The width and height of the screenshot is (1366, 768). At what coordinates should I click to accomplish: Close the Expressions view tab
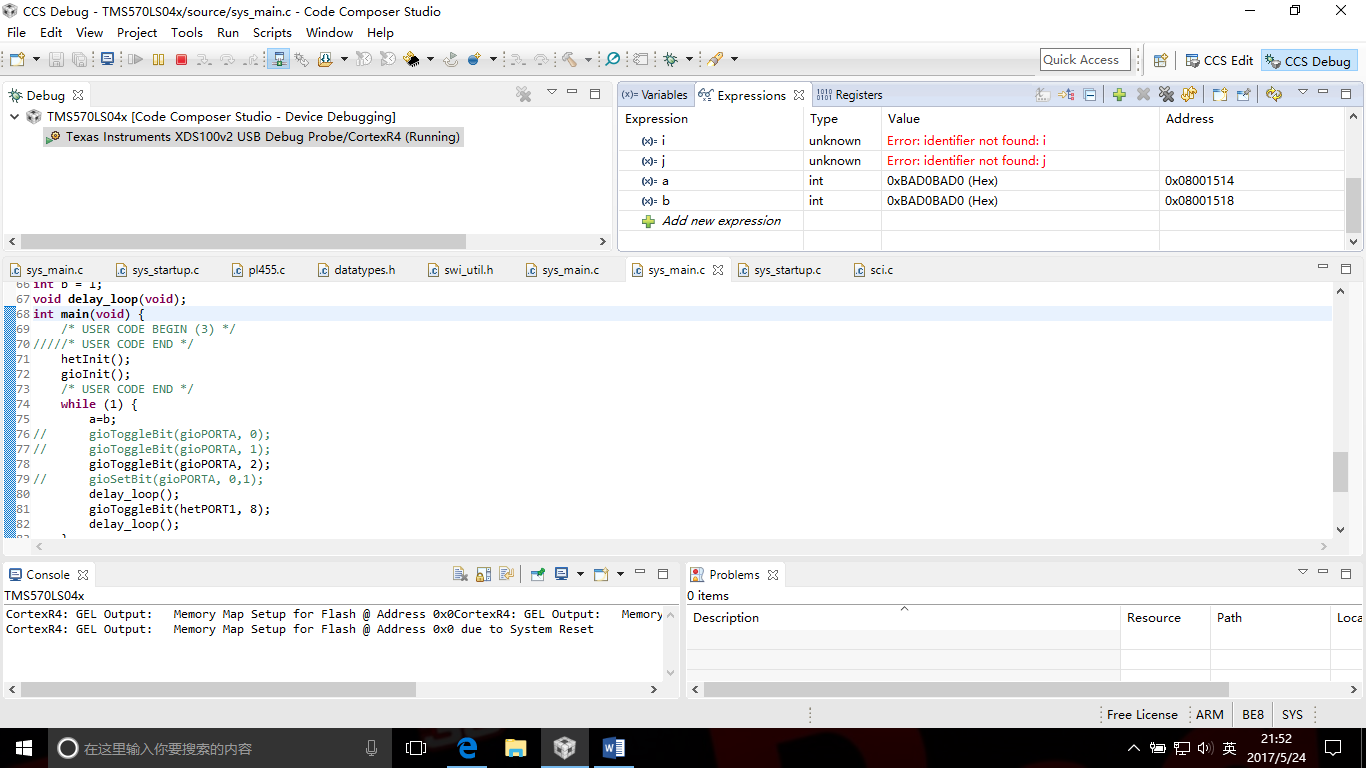799,95
